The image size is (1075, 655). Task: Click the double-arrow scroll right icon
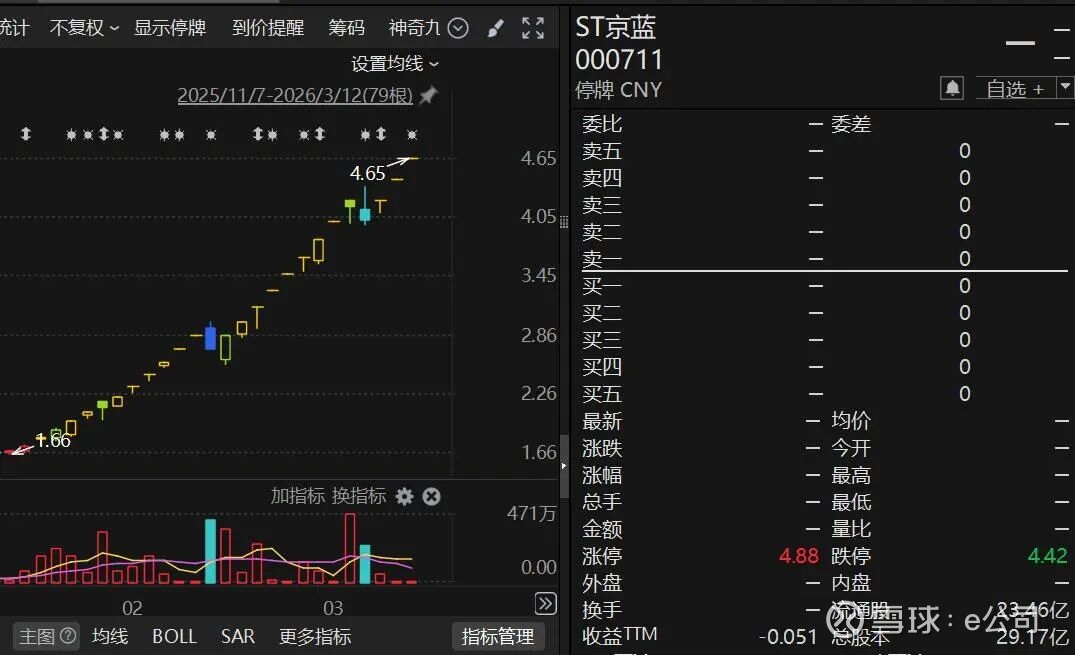546,604
